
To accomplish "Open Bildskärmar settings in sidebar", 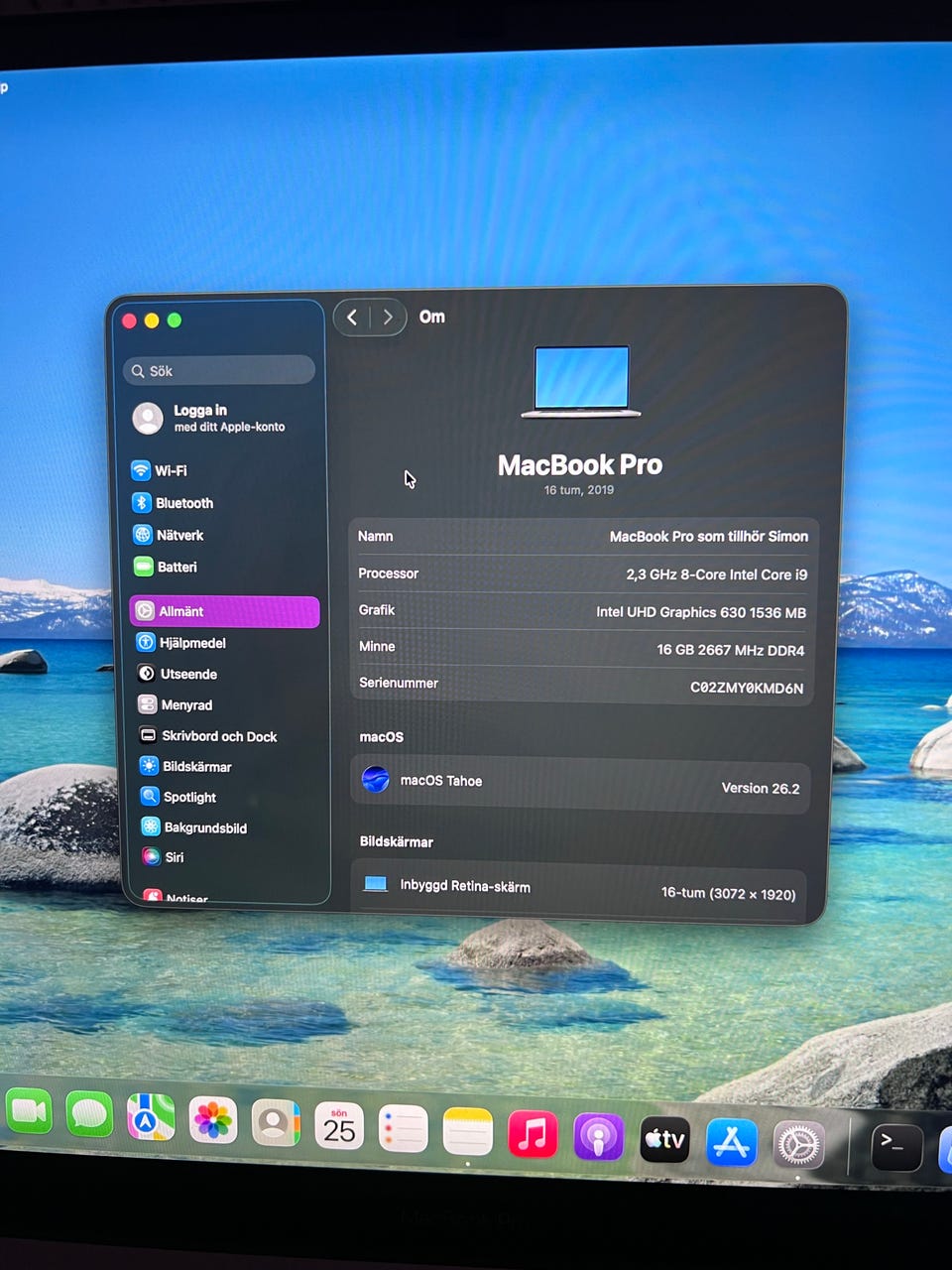I will (196, 766).
